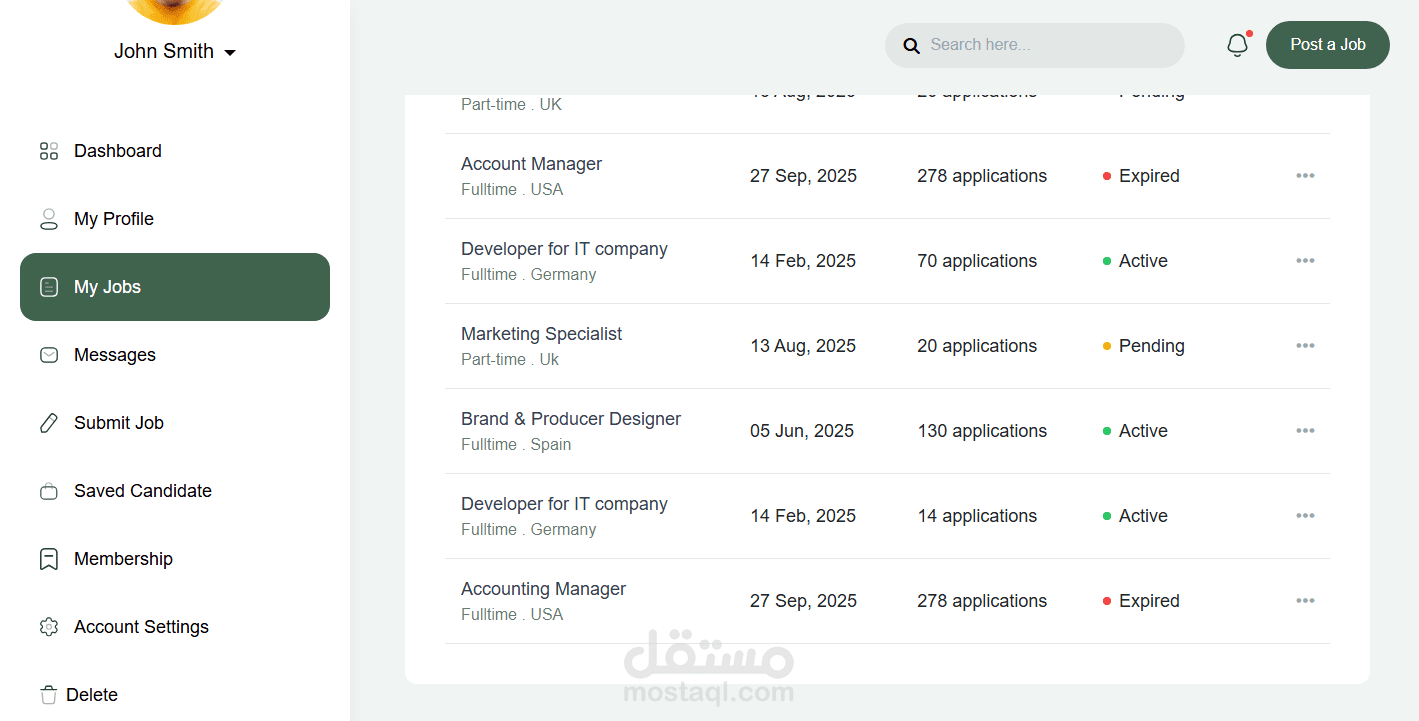This screenshot has height=721, width=1419.
Task: Open the Messages sidebar item
Action: 115,355
